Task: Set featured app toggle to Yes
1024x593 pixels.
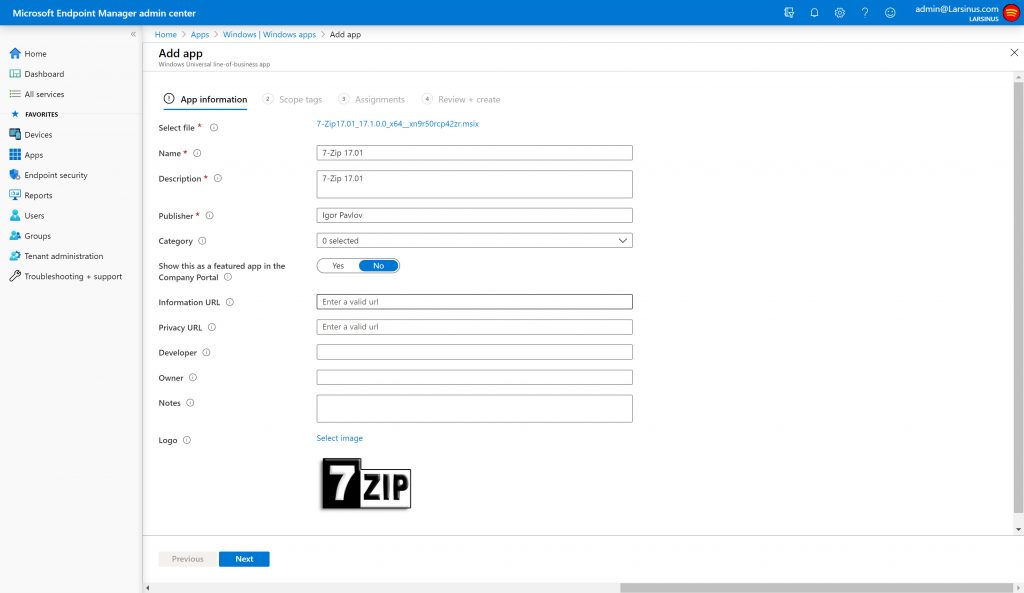Action: pyautogui.click(x=338, y=266)
